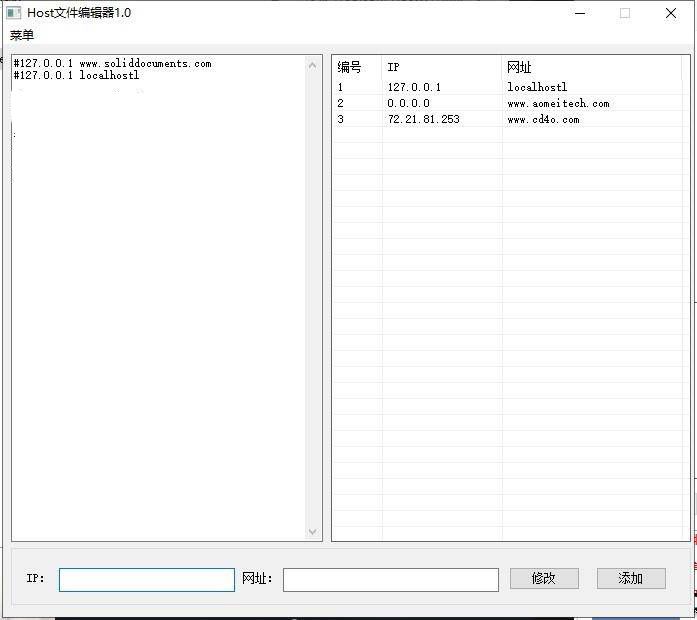Click row number 2 in the table
The height and width of the screenshot is (620, 697).
click(340, 103)
